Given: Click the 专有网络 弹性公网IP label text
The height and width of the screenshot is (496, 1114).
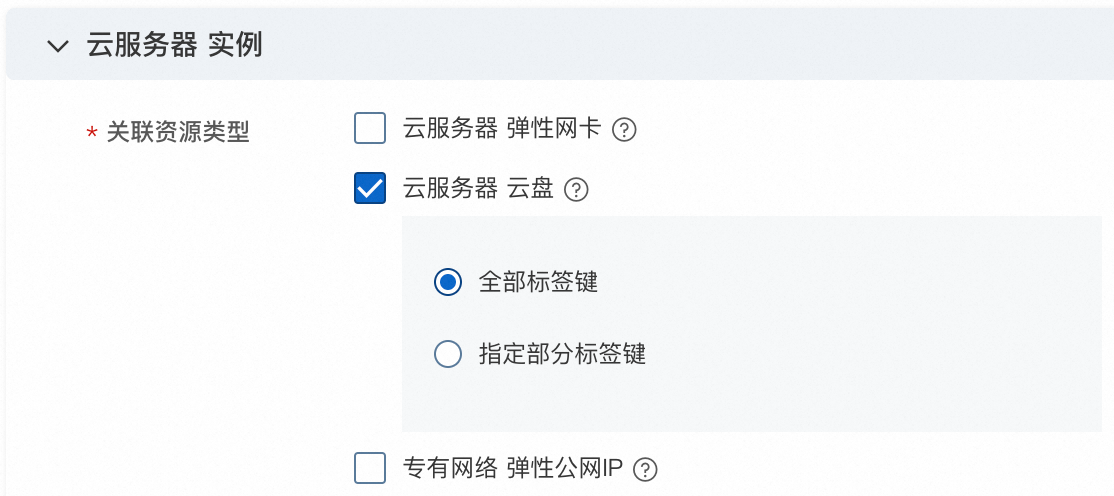Looking at the screenshot, I should (x=513, y=468).
